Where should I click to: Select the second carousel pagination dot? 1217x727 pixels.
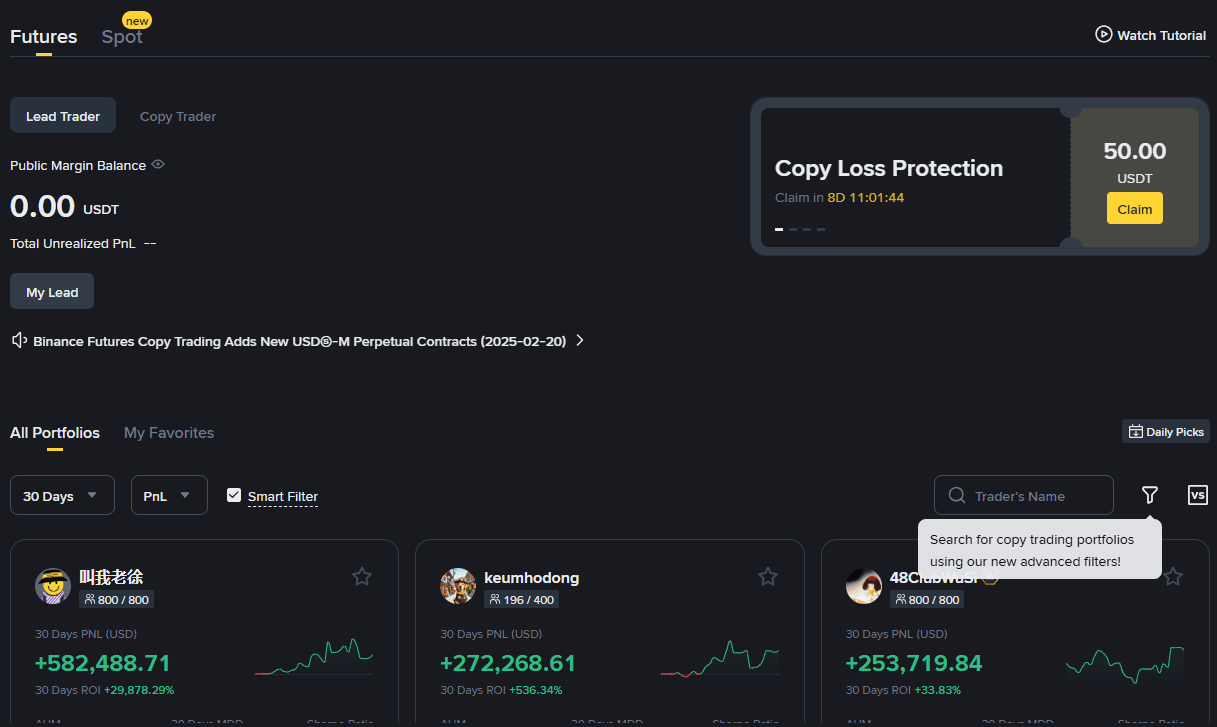(792, 229)
